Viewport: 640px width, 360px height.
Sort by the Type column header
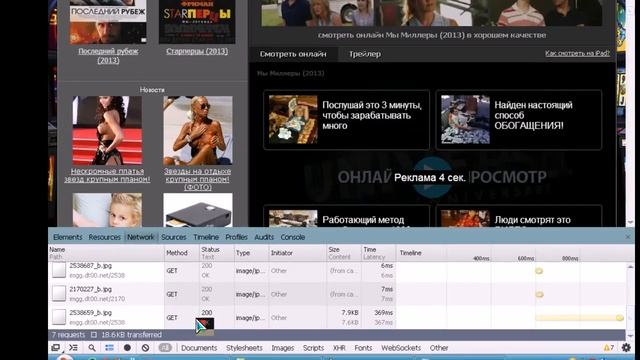coord(251,253)
